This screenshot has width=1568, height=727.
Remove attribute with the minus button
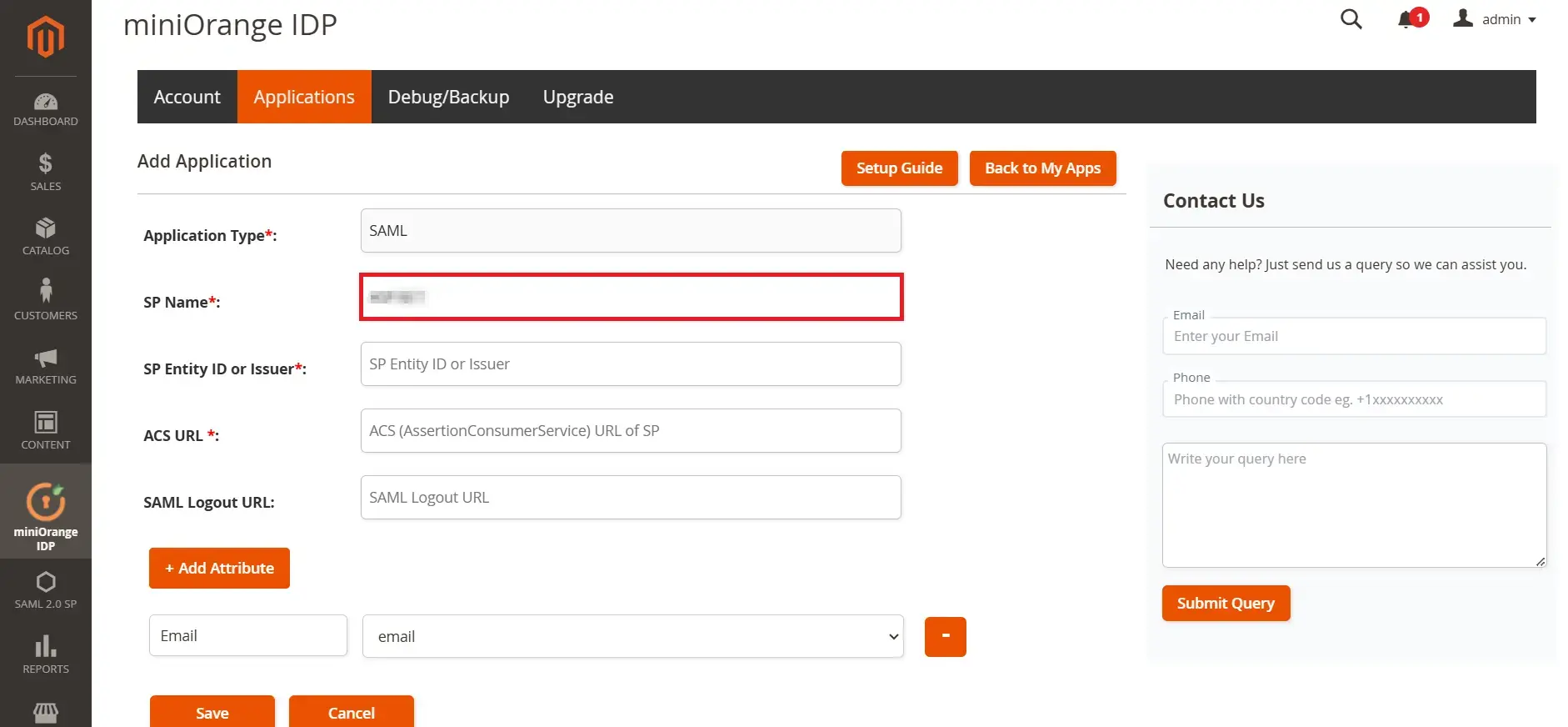(x=945, y=637)
